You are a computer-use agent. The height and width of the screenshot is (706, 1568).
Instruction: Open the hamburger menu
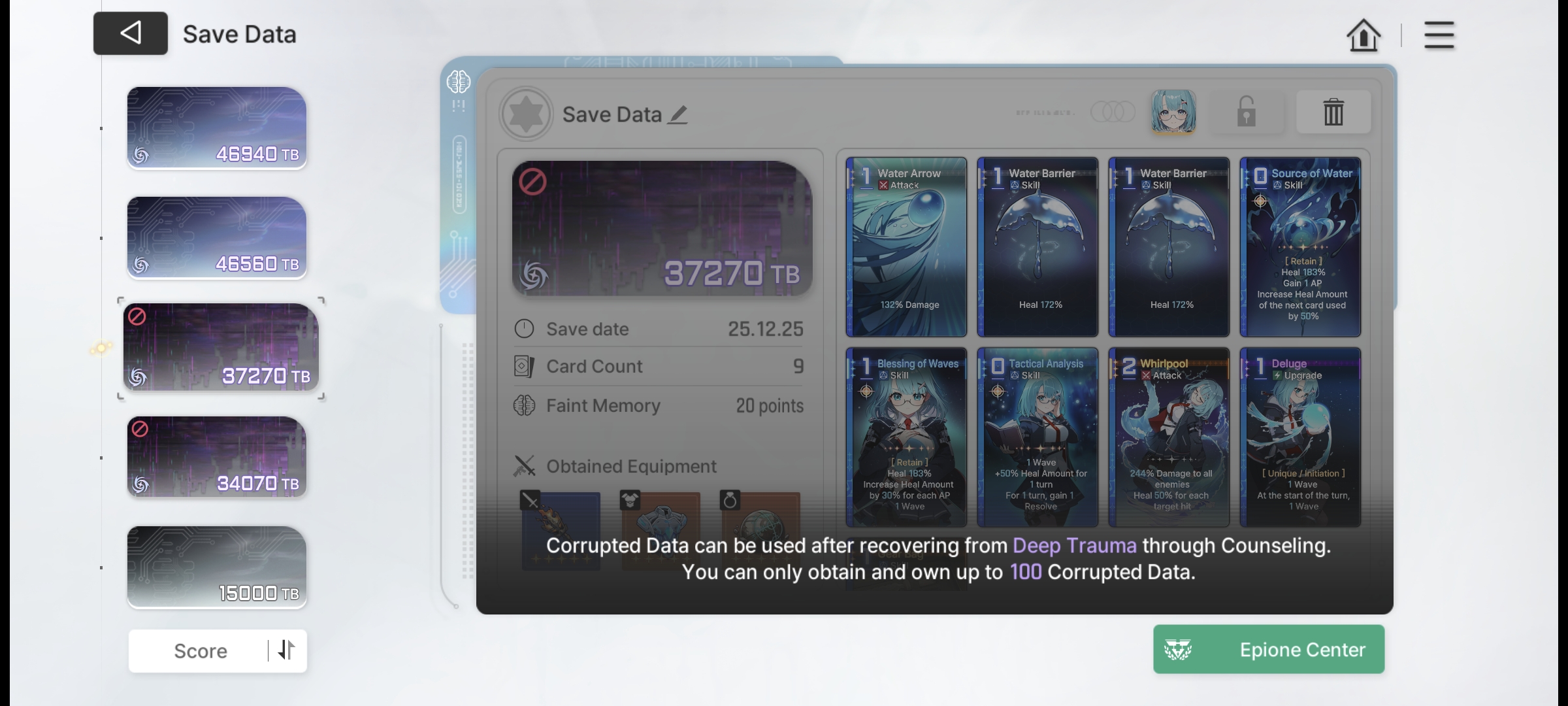point(1439,35)
